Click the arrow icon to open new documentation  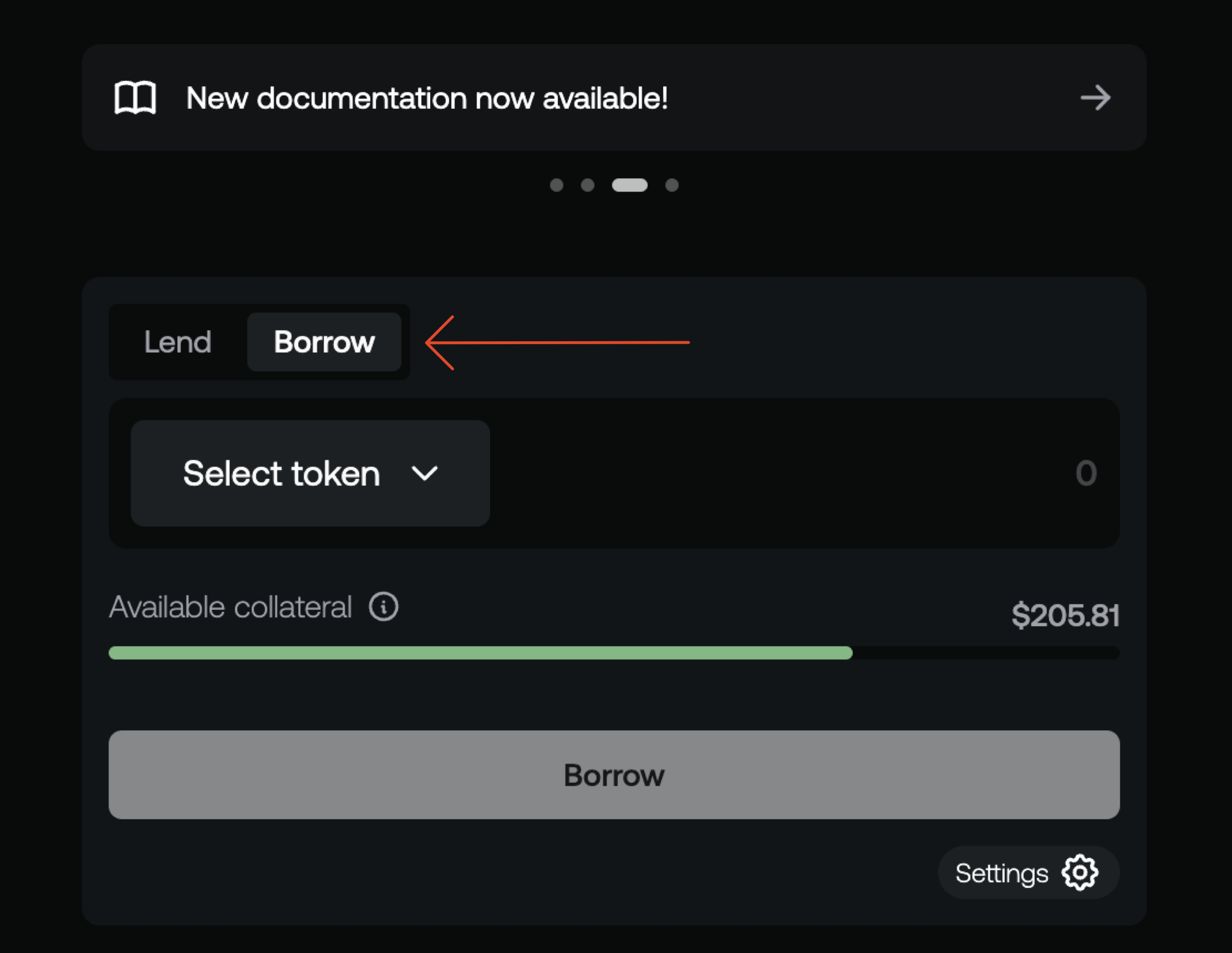(x=1096, y=98)
